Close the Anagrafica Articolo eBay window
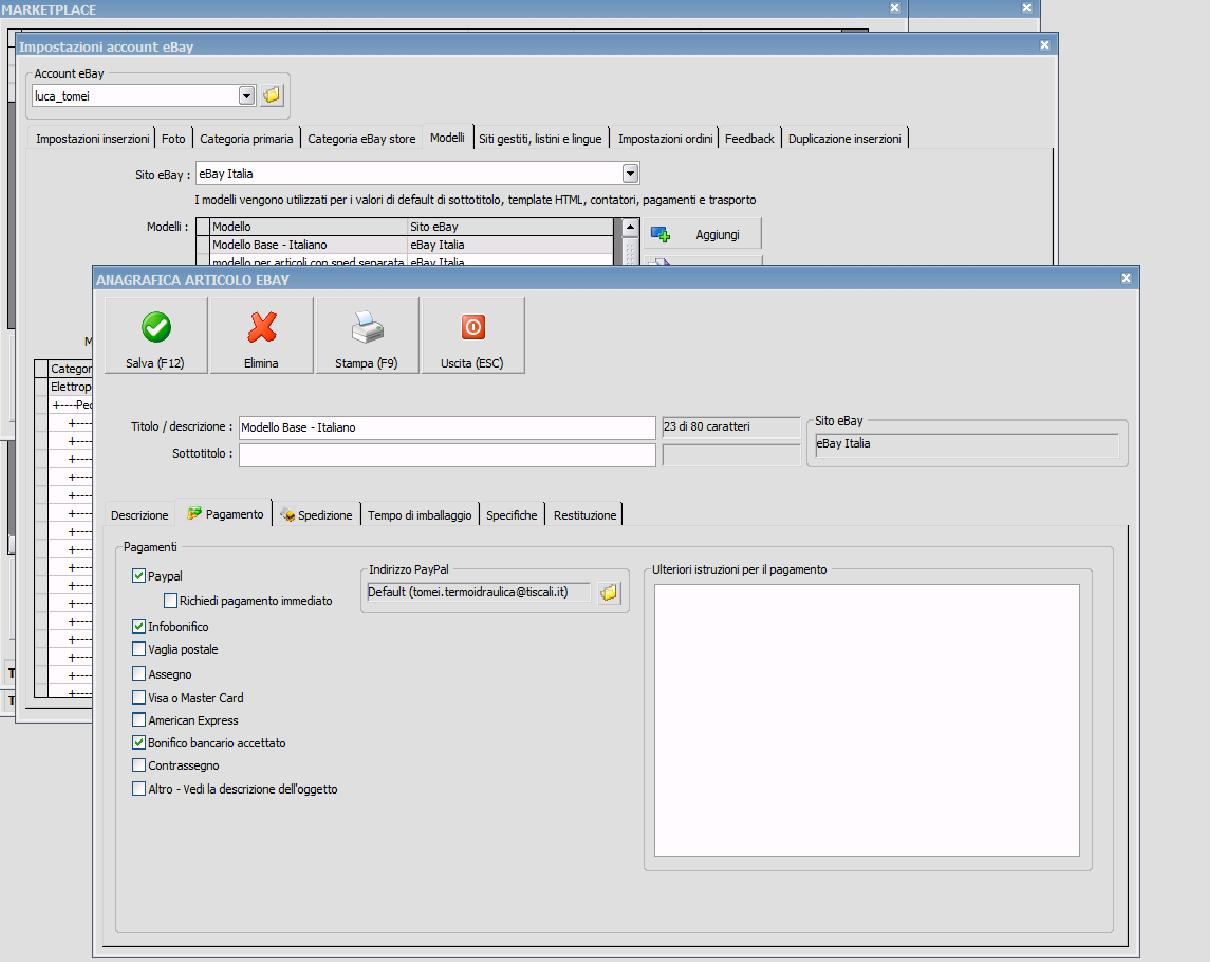Image resolution: width=1210 pixels, height=962 pixels. click(1126, 279)
